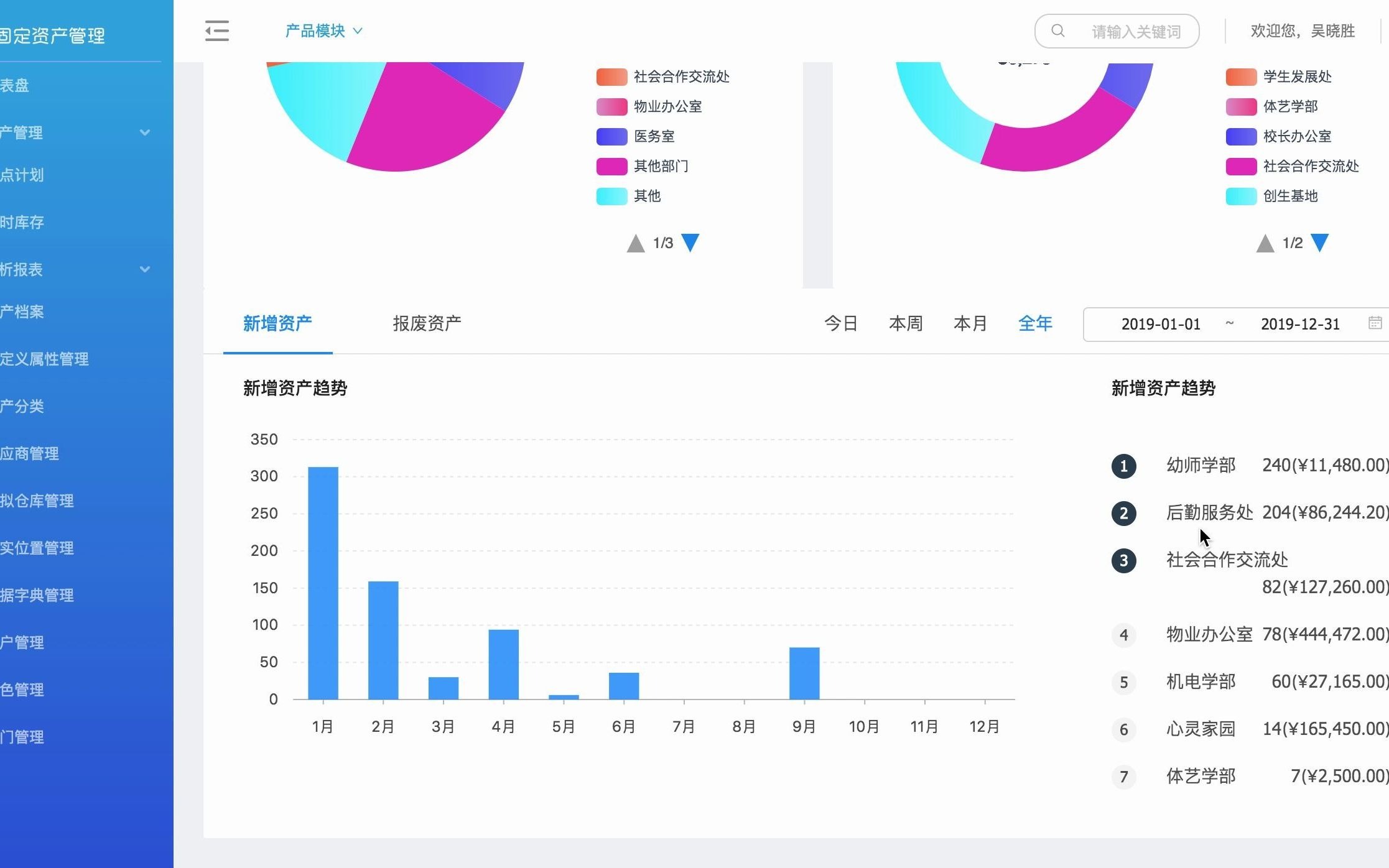Viewport: 1389px width, 868px height.
Task: Go to previous page of donut legend
Action: tap(1265, 243)
